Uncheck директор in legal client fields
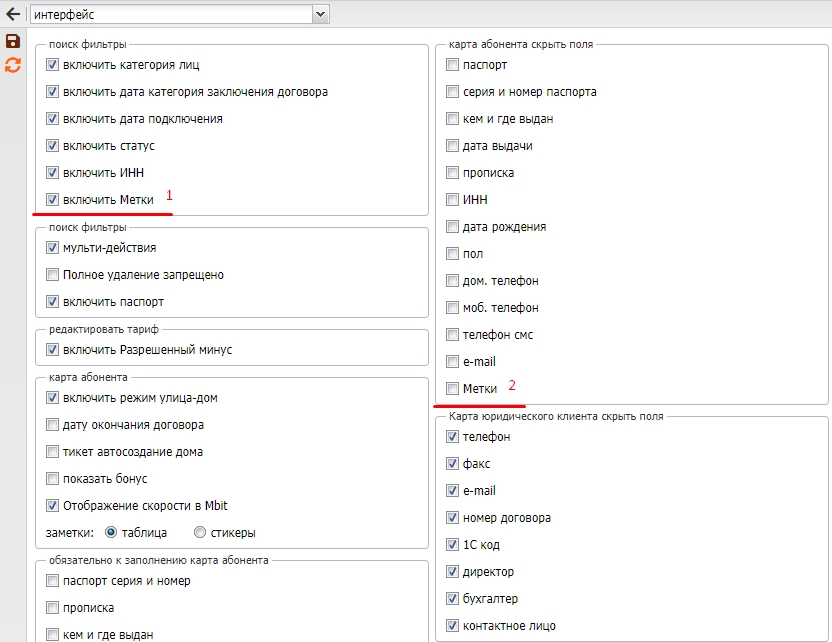The height and width of the screenshot is (642, 832). click(453, 572)
